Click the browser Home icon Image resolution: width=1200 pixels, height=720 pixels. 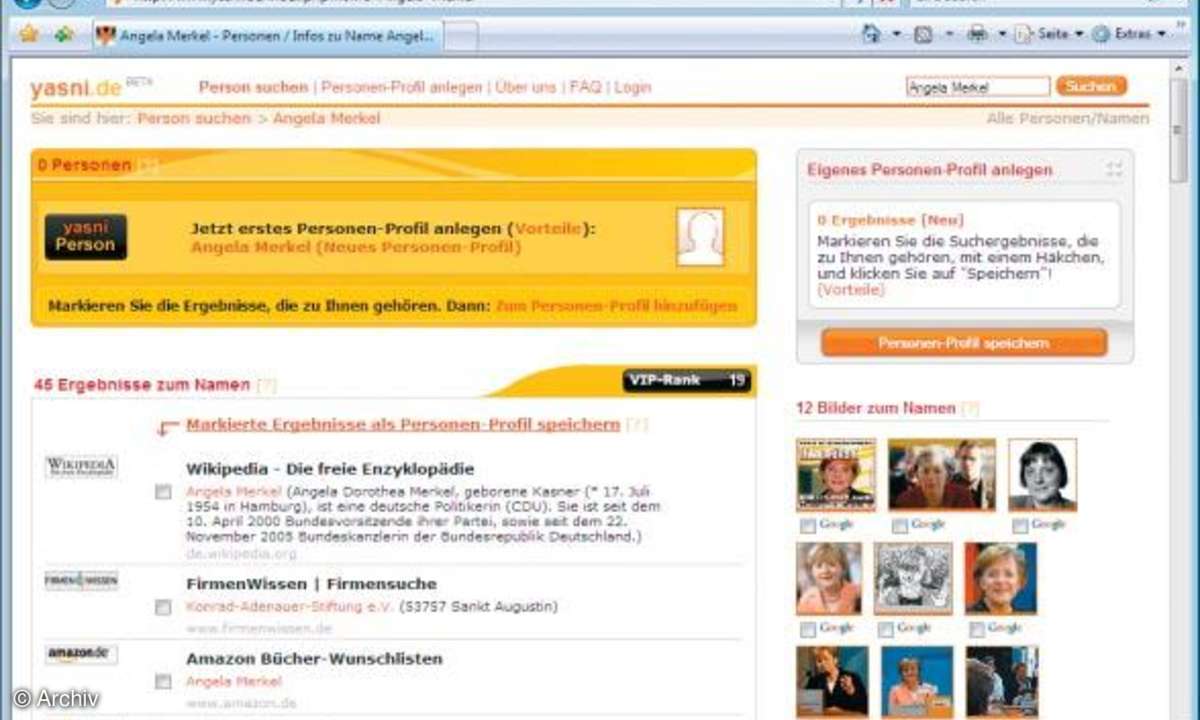[871, 34]
